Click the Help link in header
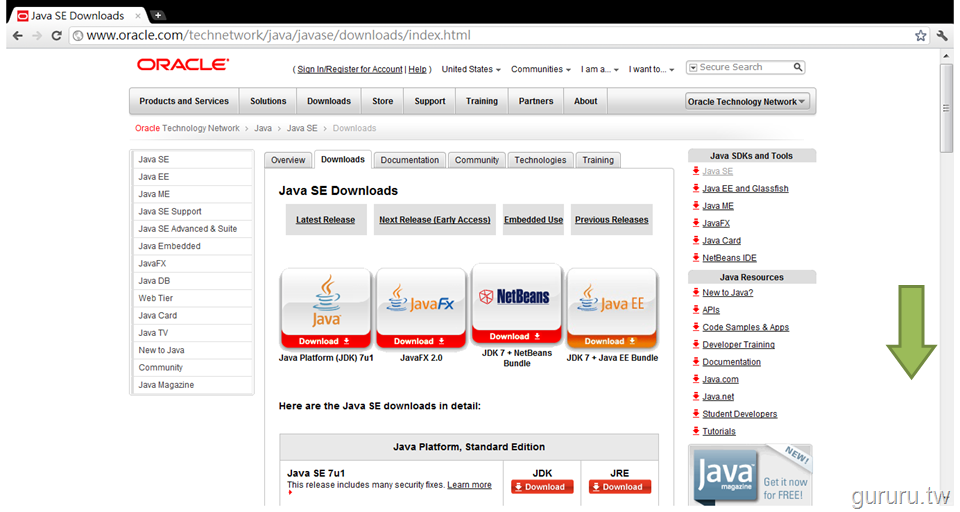 [418, 69]
